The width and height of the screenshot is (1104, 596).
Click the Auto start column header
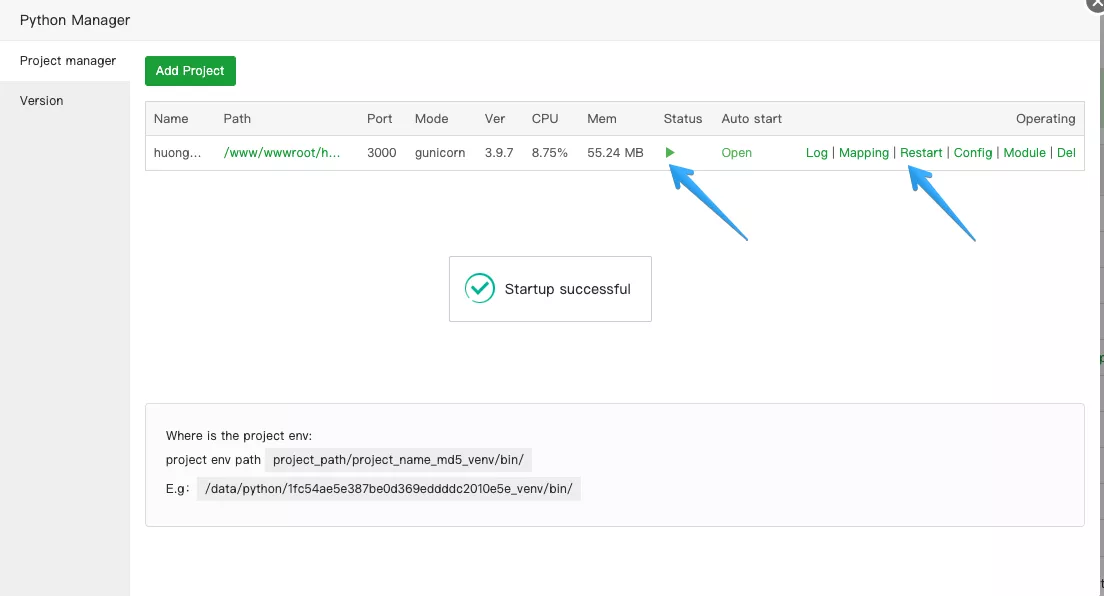click(x=751, y=119)
